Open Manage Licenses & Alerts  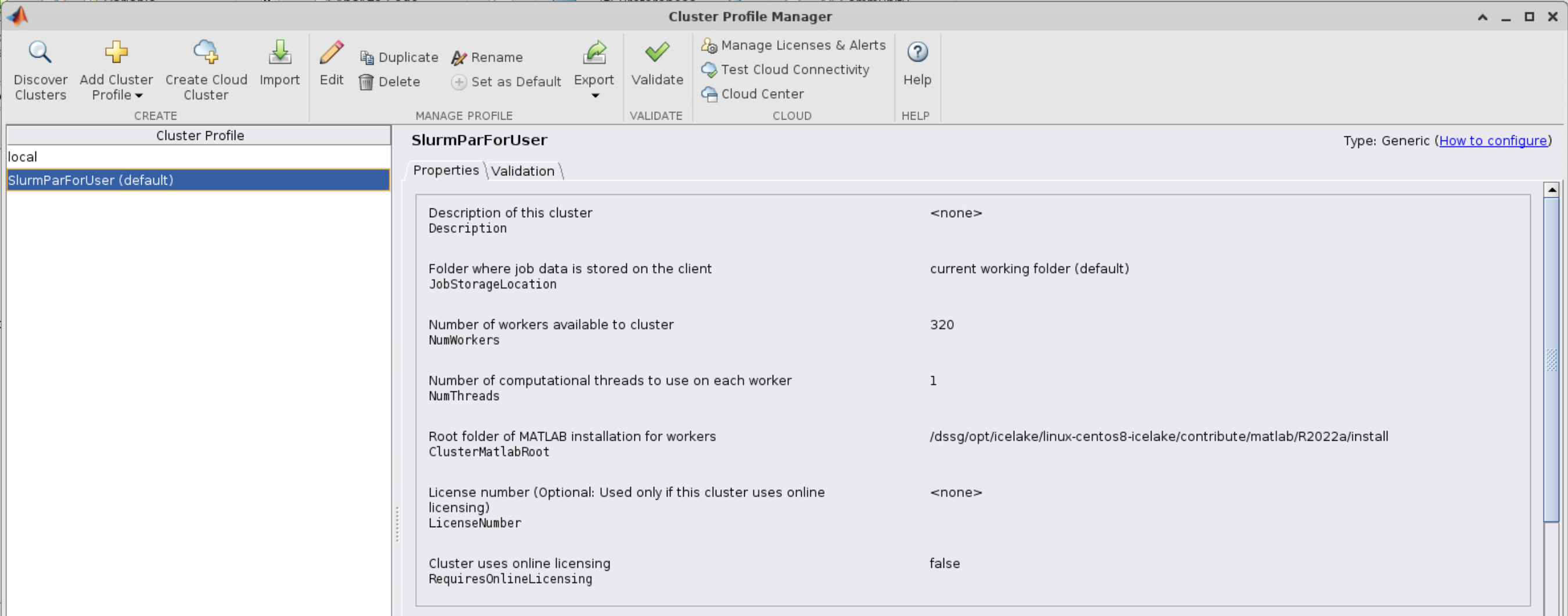tap(793, 45)
